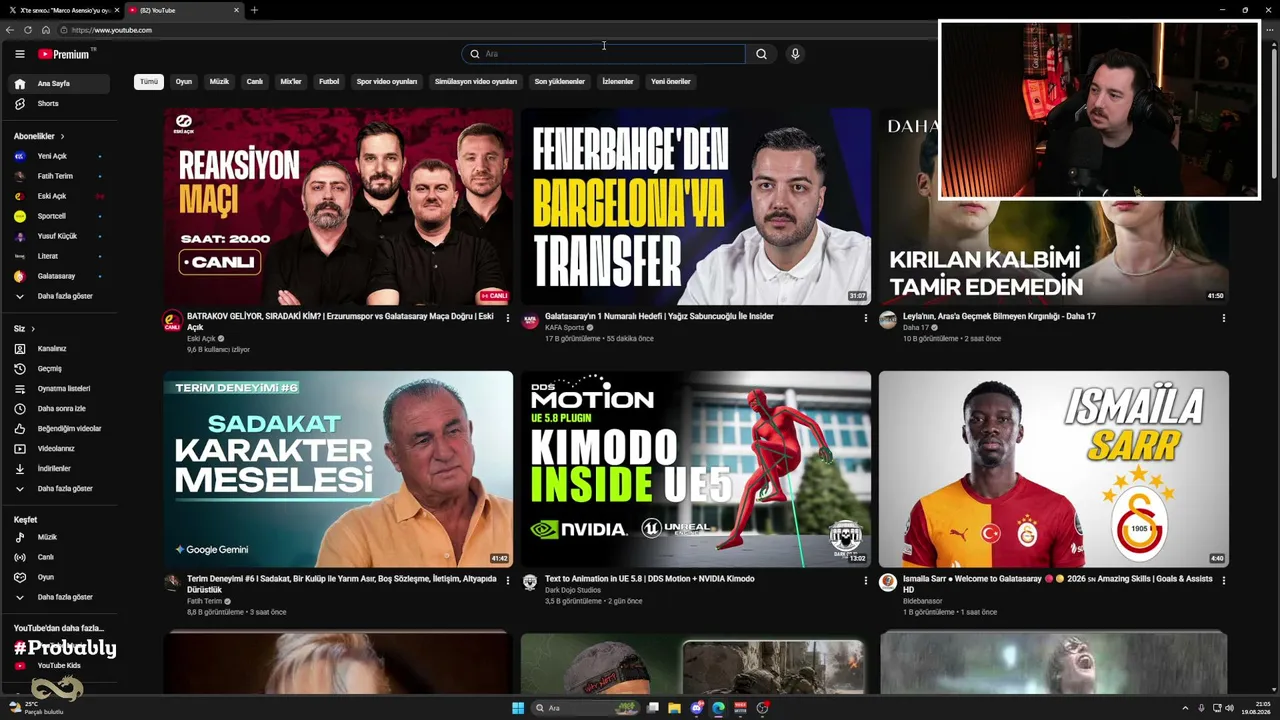Select the Tümü filter chip
This screenshot has width=1280, height=720.
(x=149, y=82)
